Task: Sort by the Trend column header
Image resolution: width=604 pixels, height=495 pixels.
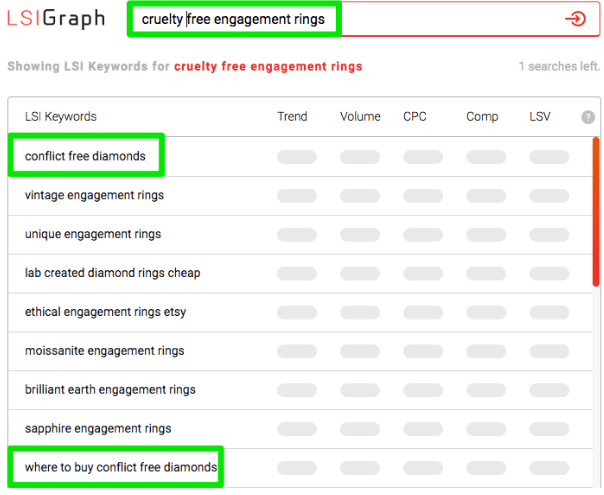Action: [x=292, y=116]
